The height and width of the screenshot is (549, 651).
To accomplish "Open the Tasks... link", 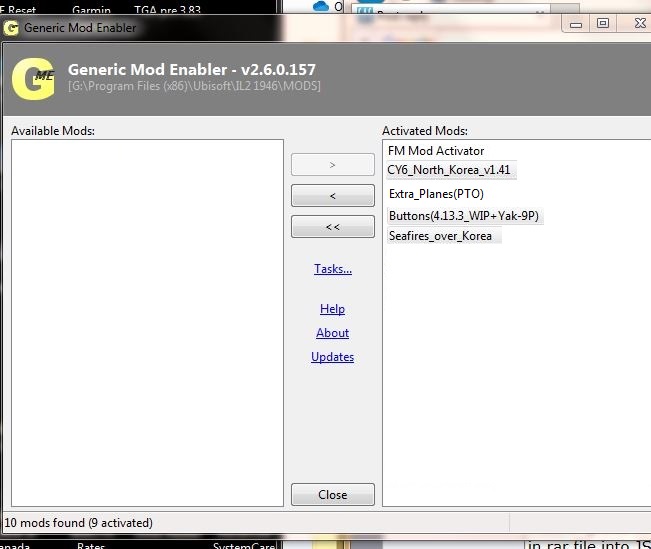I will point(333,269).
